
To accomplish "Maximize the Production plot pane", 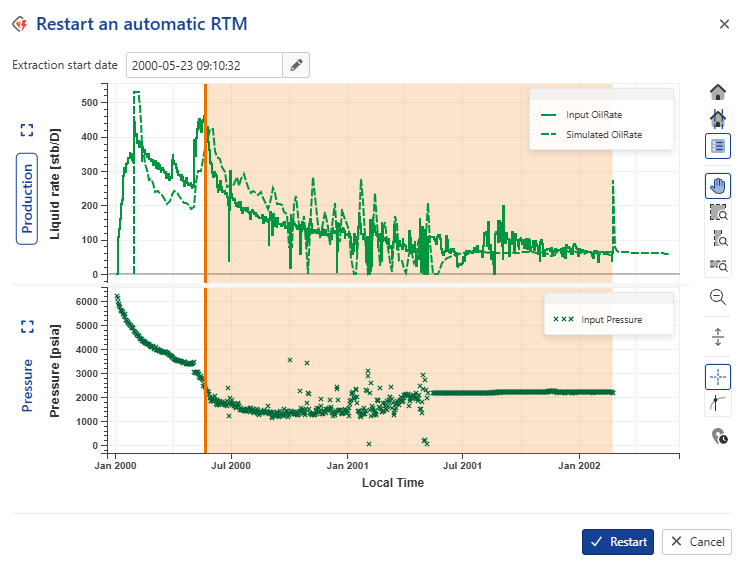I will pos(27,130).
